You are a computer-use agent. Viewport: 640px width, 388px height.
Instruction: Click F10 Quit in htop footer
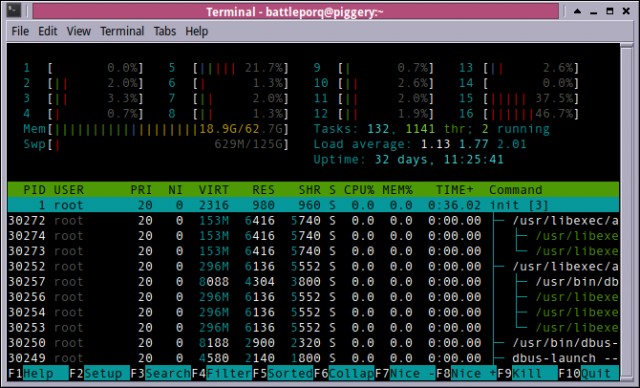tap(589, 373)
